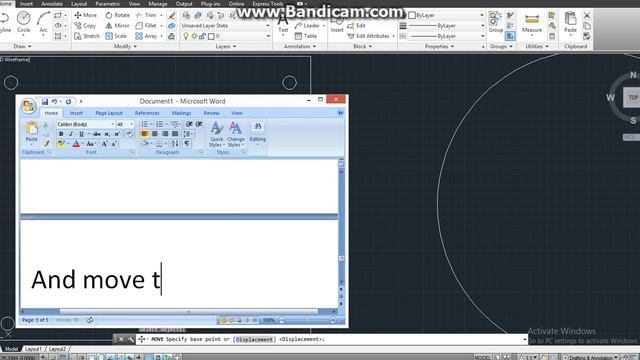Open the Express Tools tab

268,4
